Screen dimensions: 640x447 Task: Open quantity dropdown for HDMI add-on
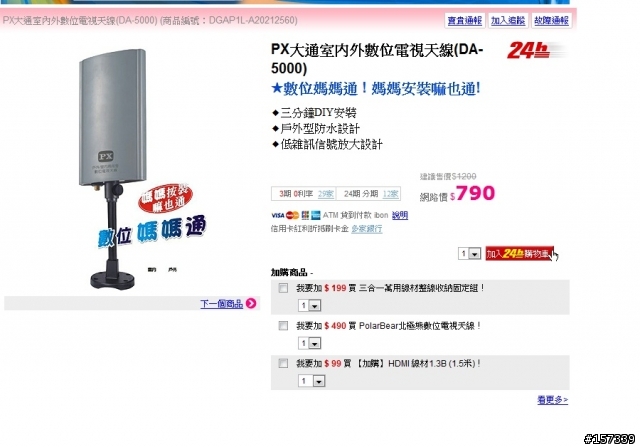pyautogui.click(x=312, y=381)
